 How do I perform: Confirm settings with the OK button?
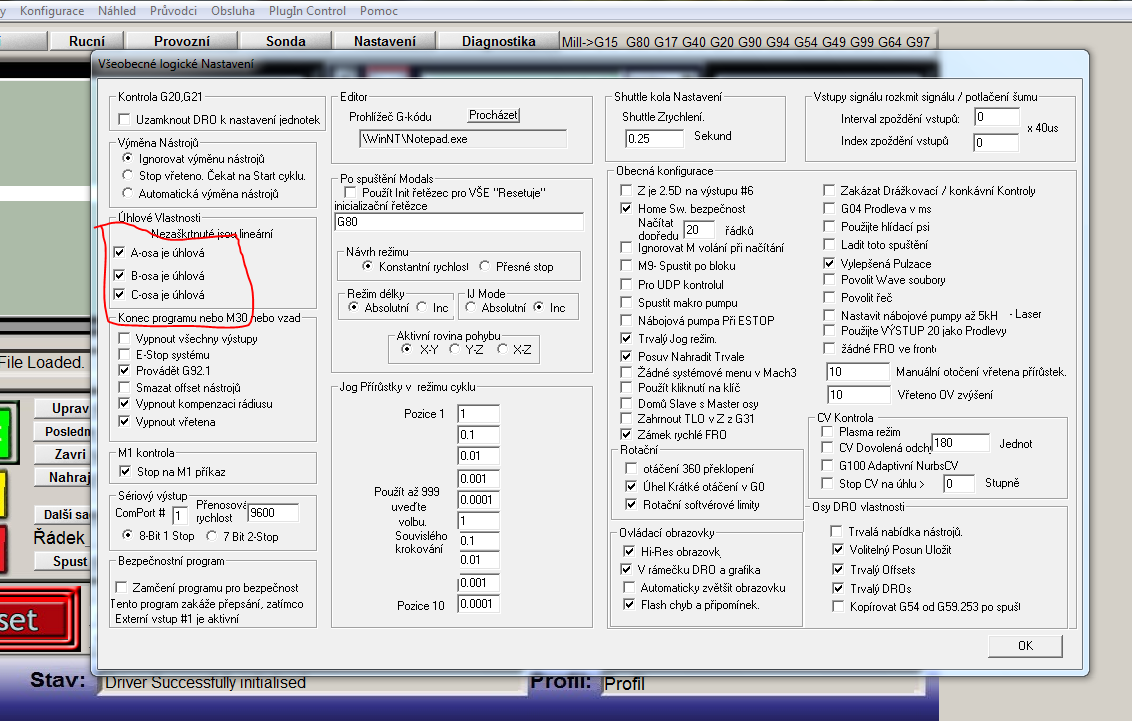(x=1025, y=645)
